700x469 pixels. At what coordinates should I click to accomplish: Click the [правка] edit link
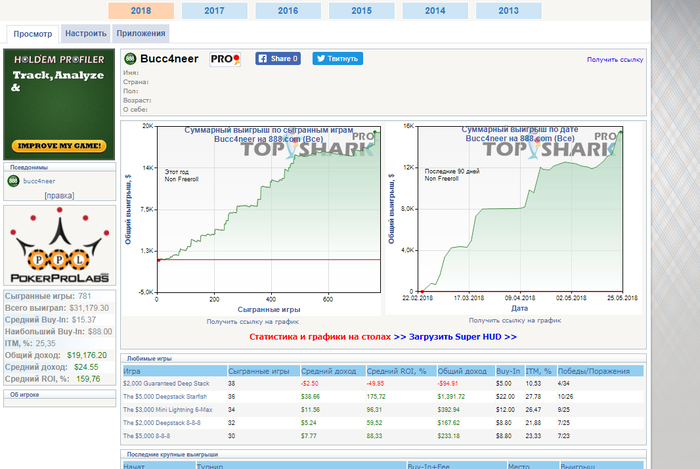click(x=59, y=195)
